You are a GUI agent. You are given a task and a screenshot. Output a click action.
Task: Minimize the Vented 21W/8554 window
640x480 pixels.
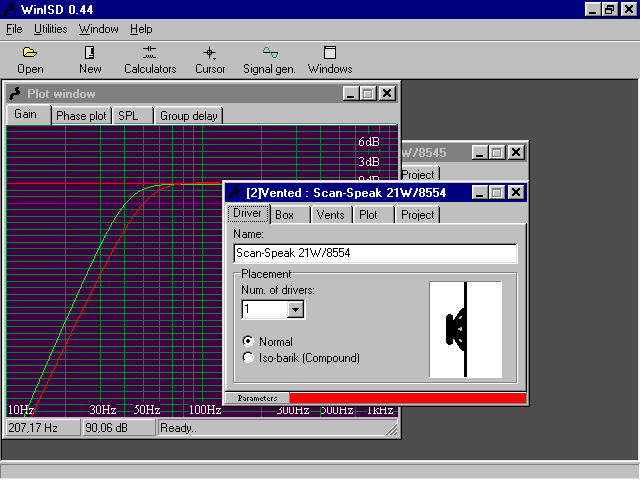tap(480, 192)
